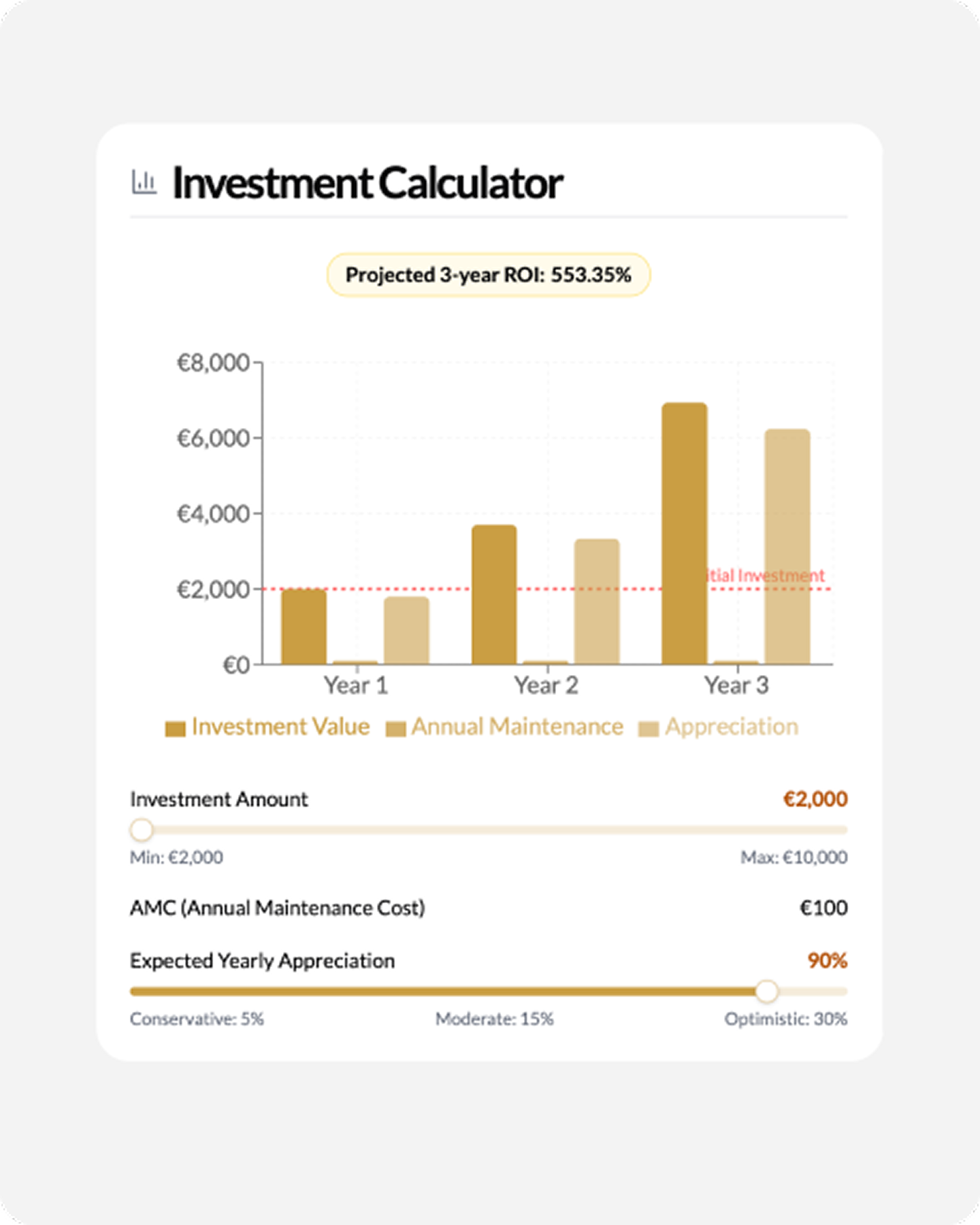Click the Optimistic: 30% slider marker
980x1225 pixels.
(x=785, y=1019)
